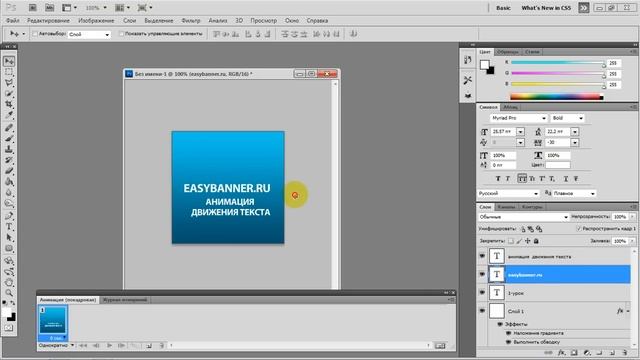640x360 pixels.
Task: Click the lock position icon
Action: click(528, 241)
